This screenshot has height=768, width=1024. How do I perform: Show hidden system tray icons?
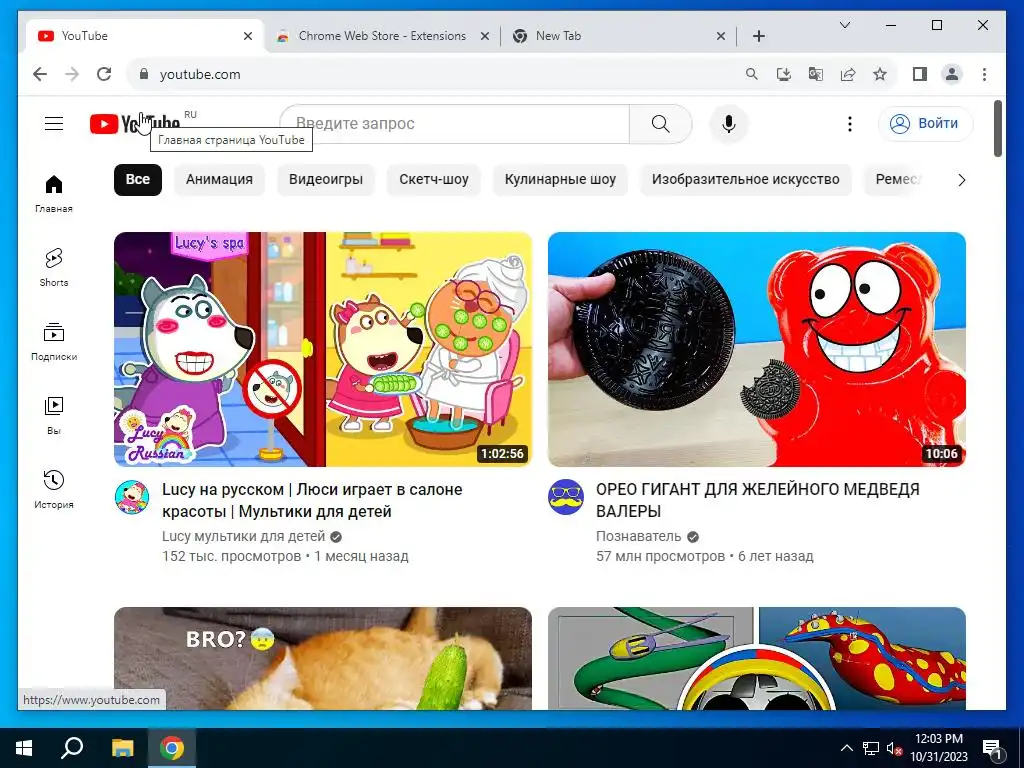tap(846, 748)
